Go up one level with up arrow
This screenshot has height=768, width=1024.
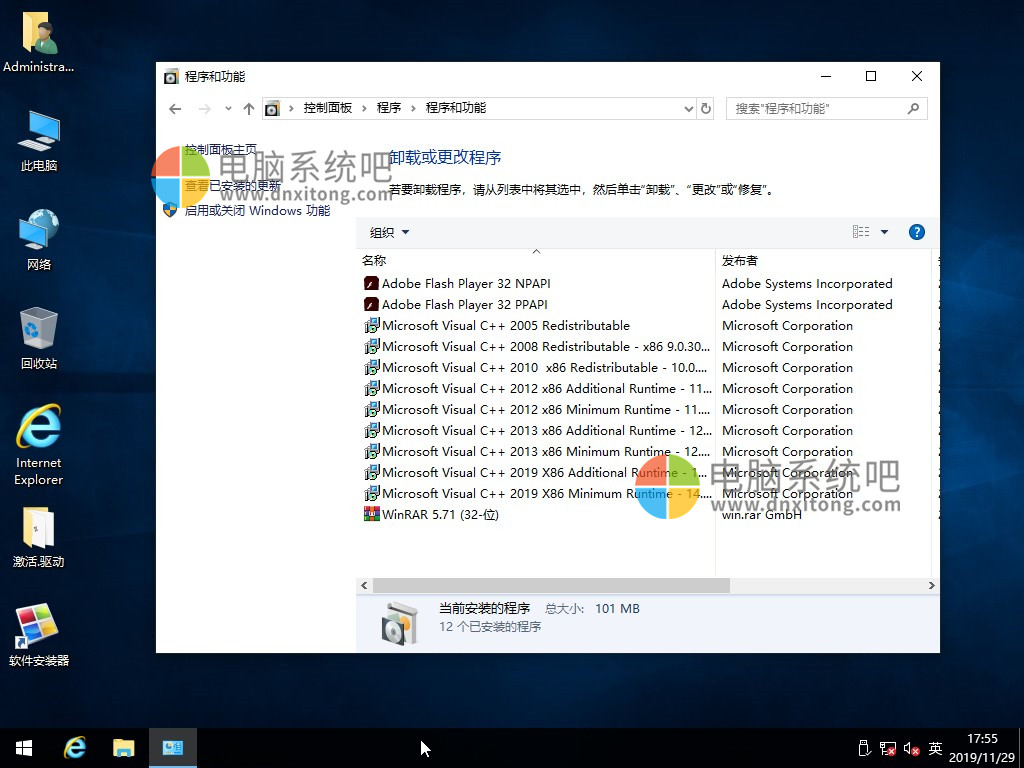(249, 108)
